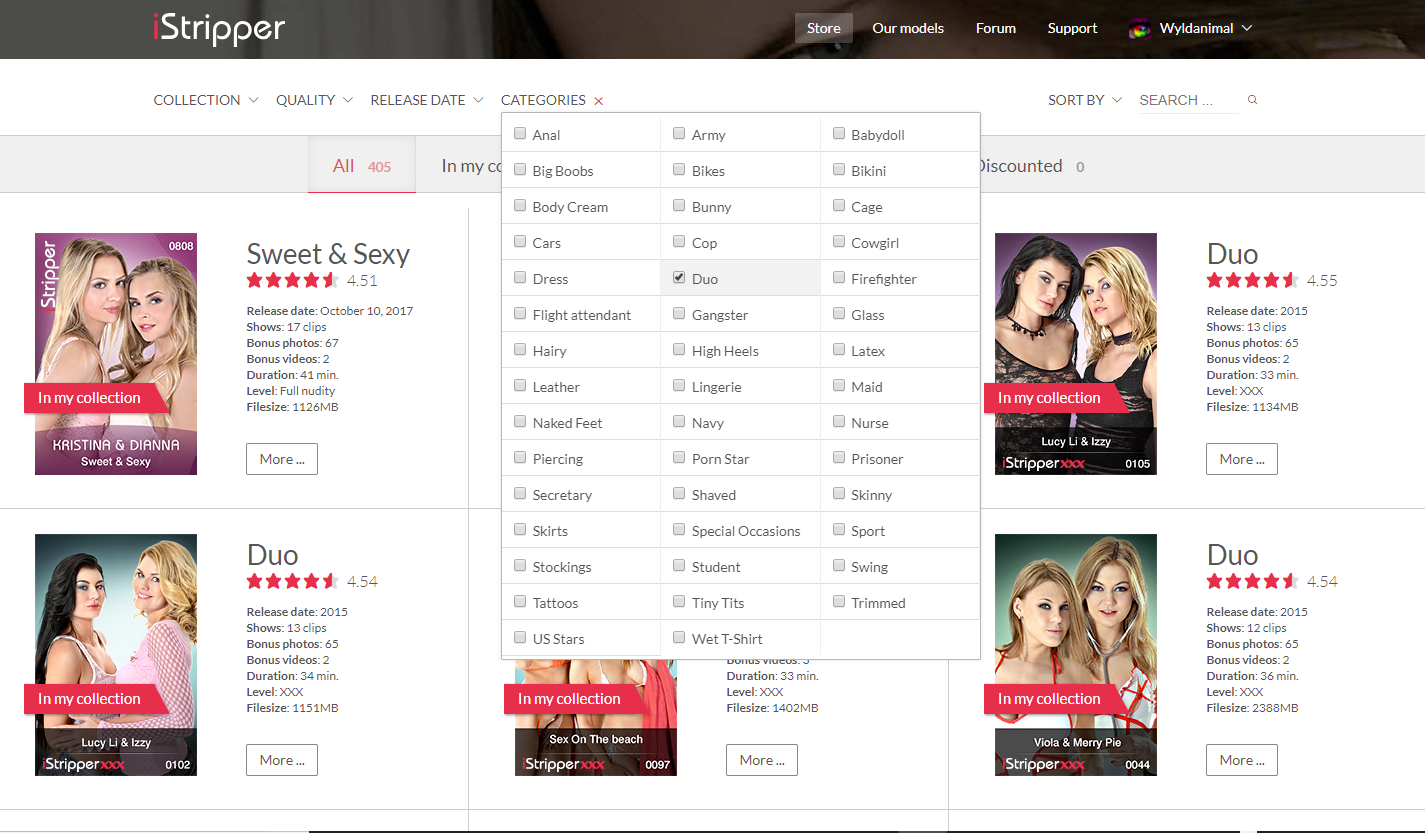Check the US Stars checkbox
Viewport: 1425px width, 833px height.
click(520, 637)
